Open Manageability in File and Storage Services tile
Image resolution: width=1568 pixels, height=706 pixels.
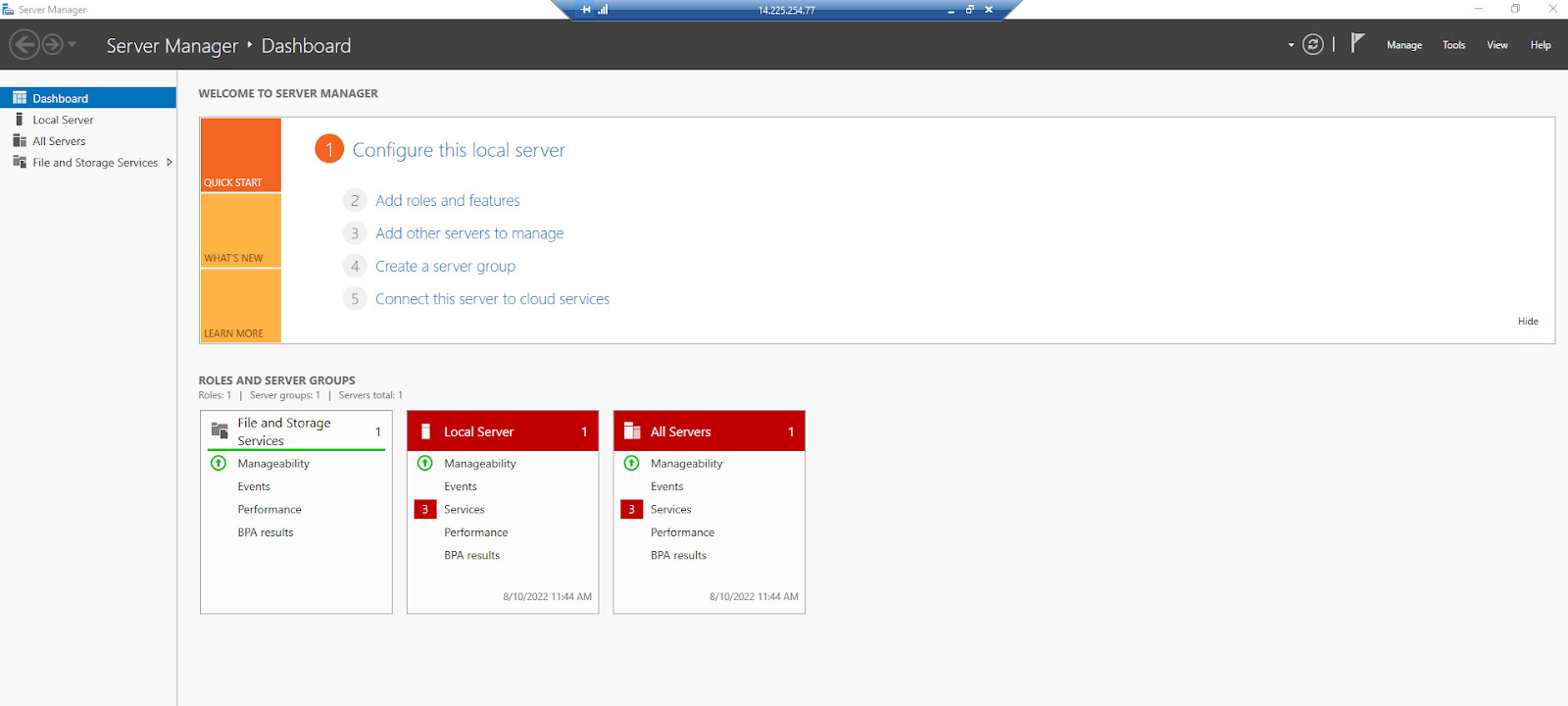coord(273,464)
